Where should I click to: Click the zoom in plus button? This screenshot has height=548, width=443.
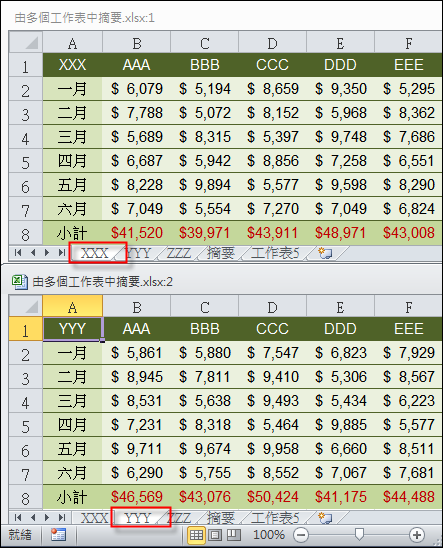tap(416, 535)
